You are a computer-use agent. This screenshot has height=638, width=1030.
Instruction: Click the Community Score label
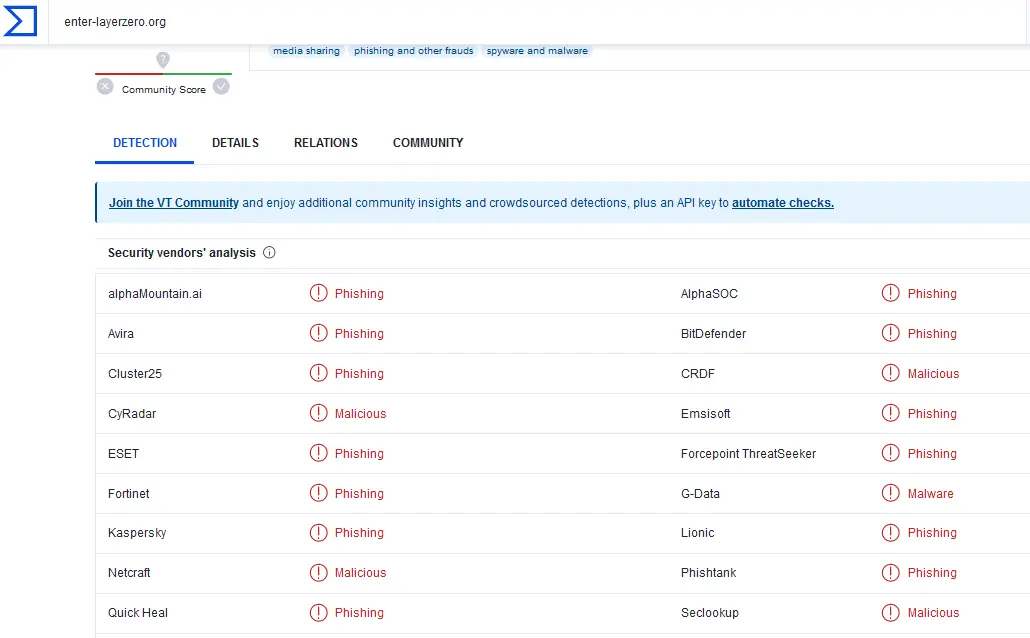point(164,89)
